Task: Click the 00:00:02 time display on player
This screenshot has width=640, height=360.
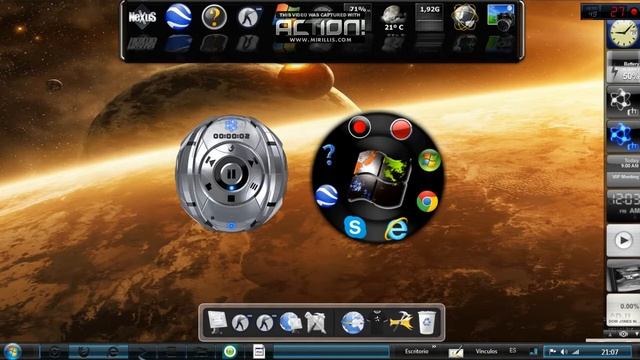Action: point(231,136)
